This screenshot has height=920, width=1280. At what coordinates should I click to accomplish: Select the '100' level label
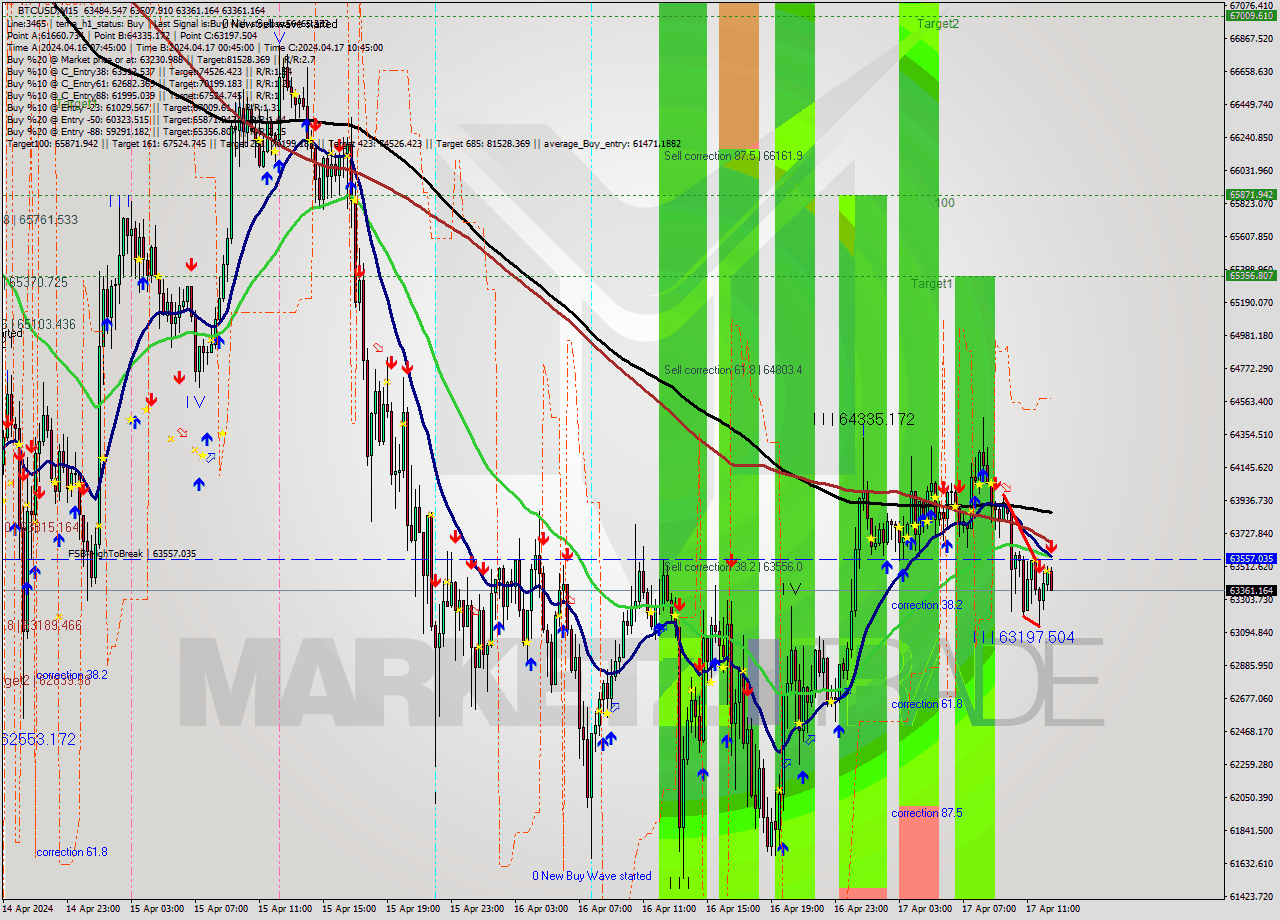[945, 203]
